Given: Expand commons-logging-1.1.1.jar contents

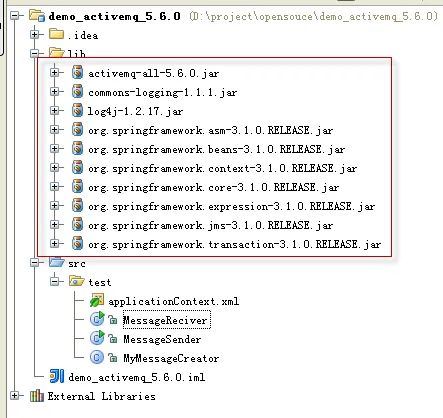Looking at the screenshot, I should [55, 91].
